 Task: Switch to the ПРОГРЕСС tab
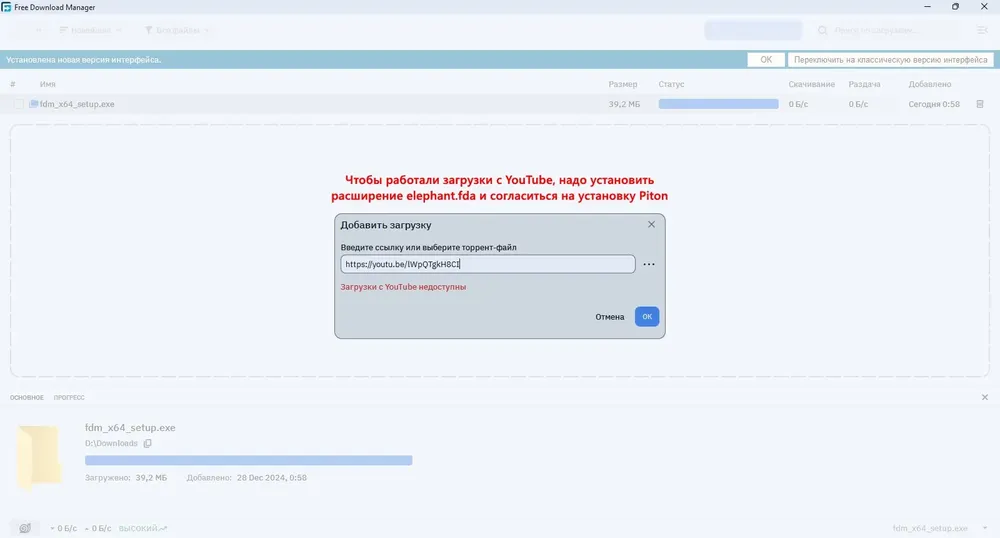click(x=69, y=398)
